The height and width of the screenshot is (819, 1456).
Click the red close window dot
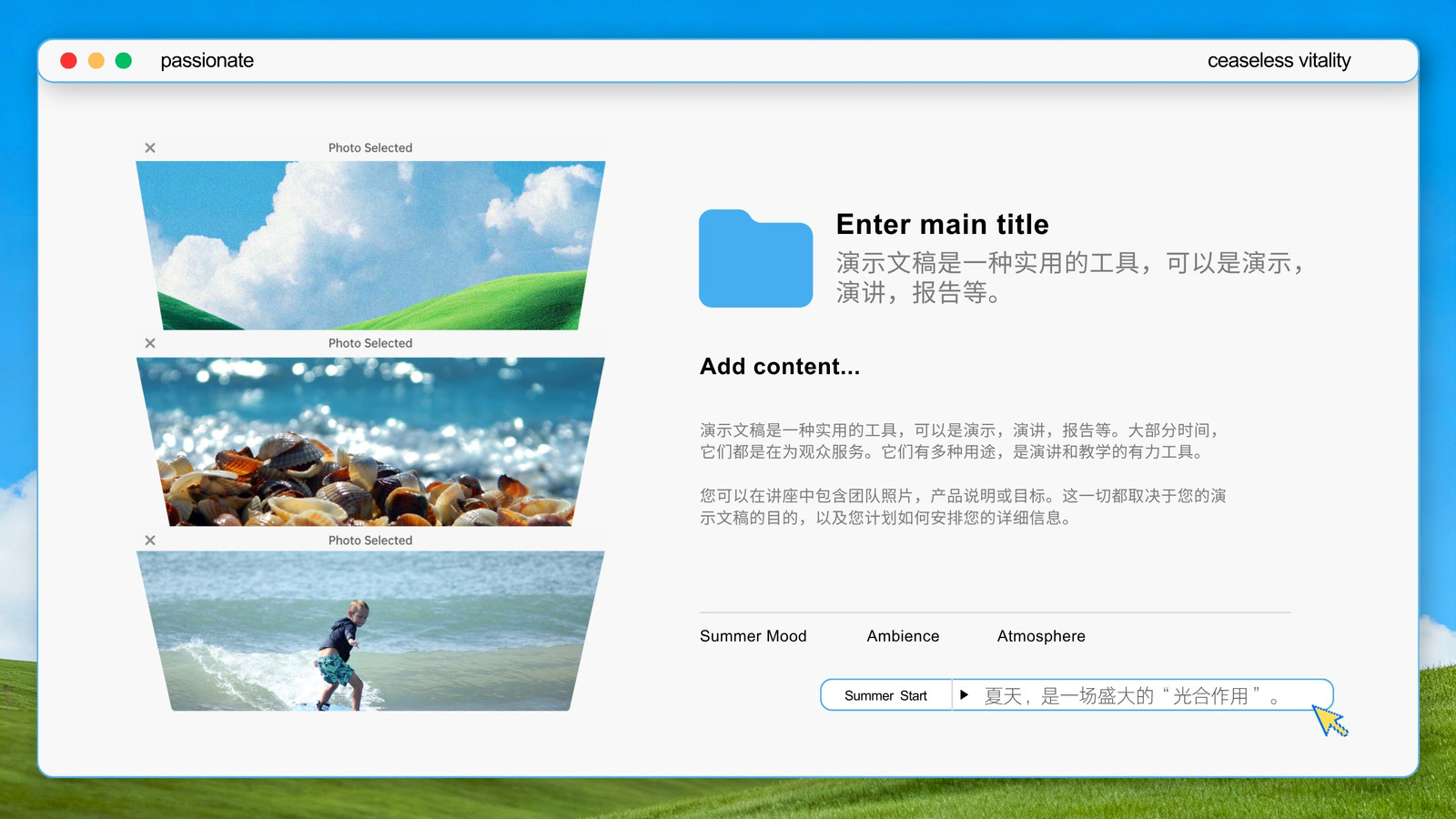point(68,60)
